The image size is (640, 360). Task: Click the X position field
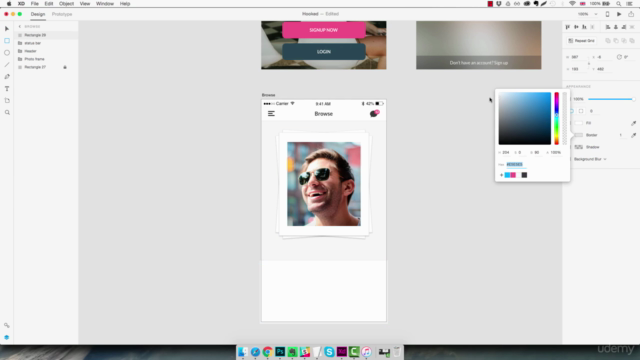(604, 57)
